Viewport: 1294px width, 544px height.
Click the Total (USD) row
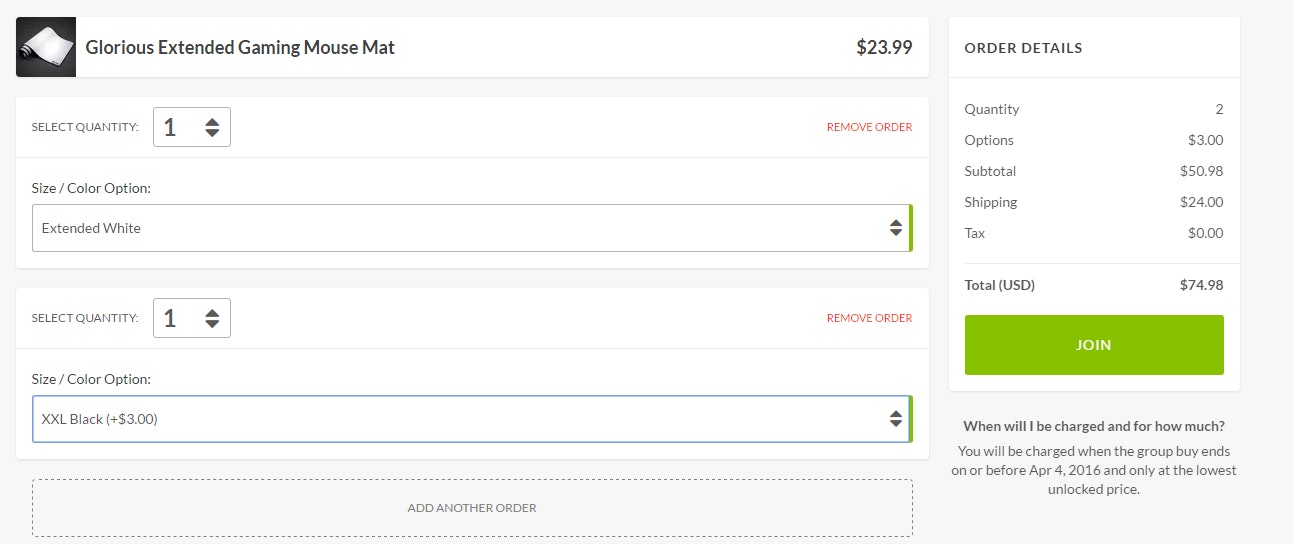(1093, 285)
